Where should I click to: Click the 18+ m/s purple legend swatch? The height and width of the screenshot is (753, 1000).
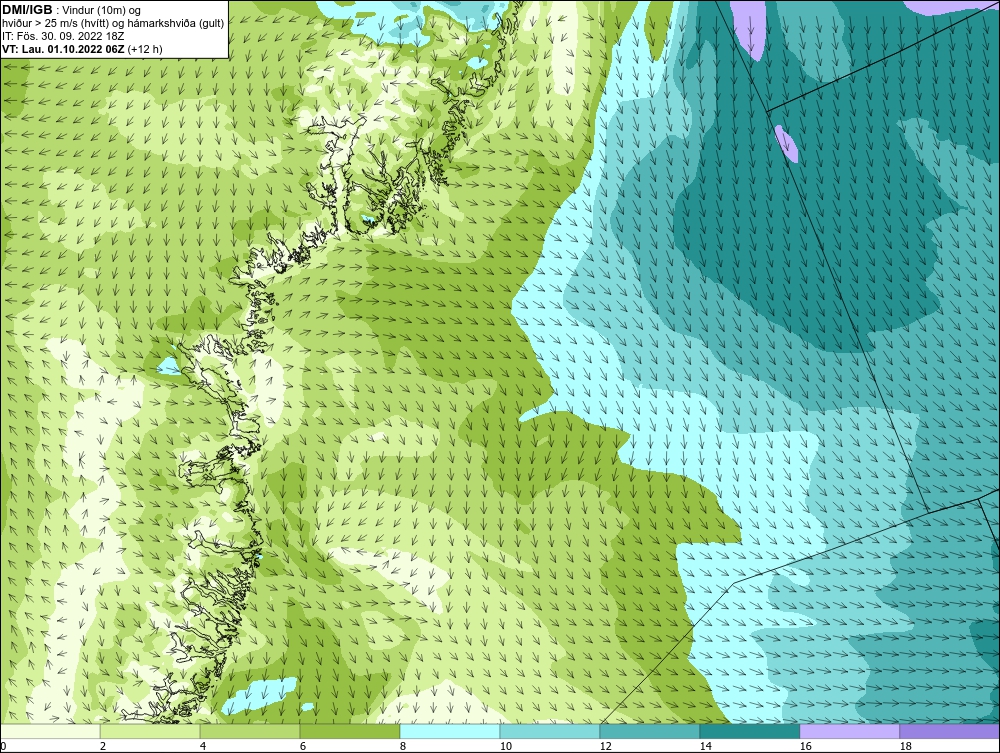coord(950,731)
